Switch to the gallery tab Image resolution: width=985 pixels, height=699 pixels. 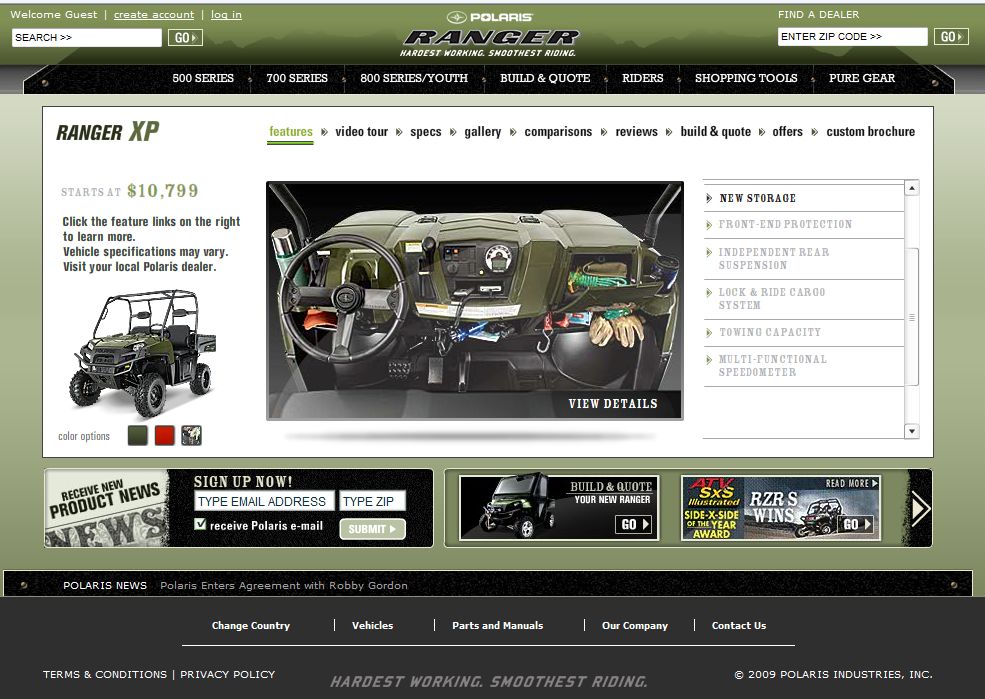[x=482, y=132]
